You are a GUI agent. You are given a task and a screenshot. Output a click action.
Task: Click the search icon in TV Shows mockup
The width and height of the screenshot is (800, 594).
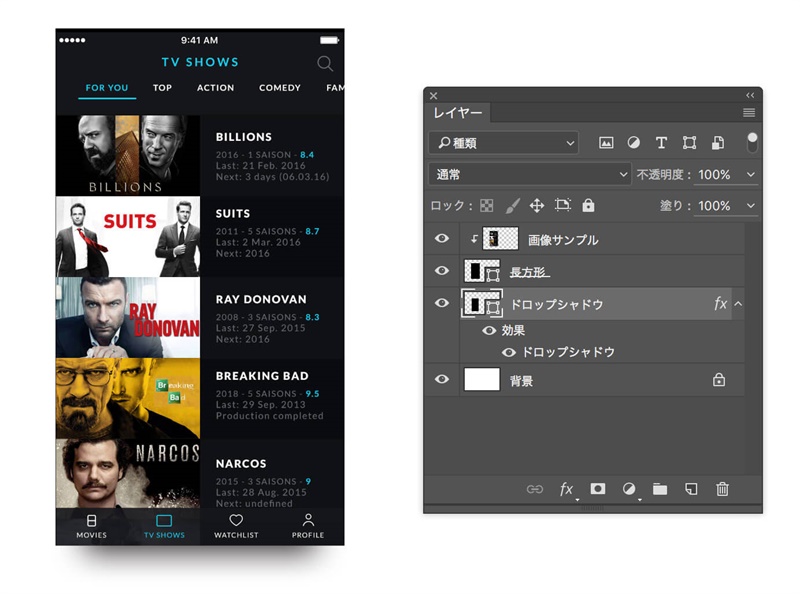[325, 63]
